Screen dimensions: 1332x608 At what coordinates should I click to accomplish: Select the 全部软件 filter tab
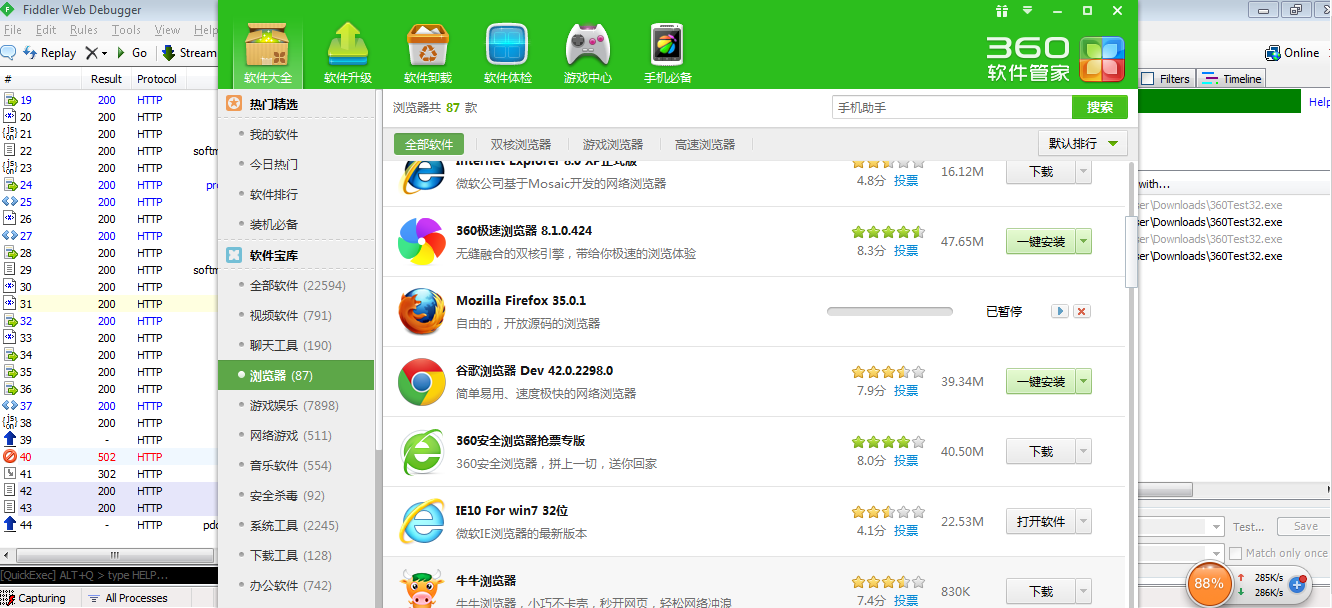click(x=429, y=144)
